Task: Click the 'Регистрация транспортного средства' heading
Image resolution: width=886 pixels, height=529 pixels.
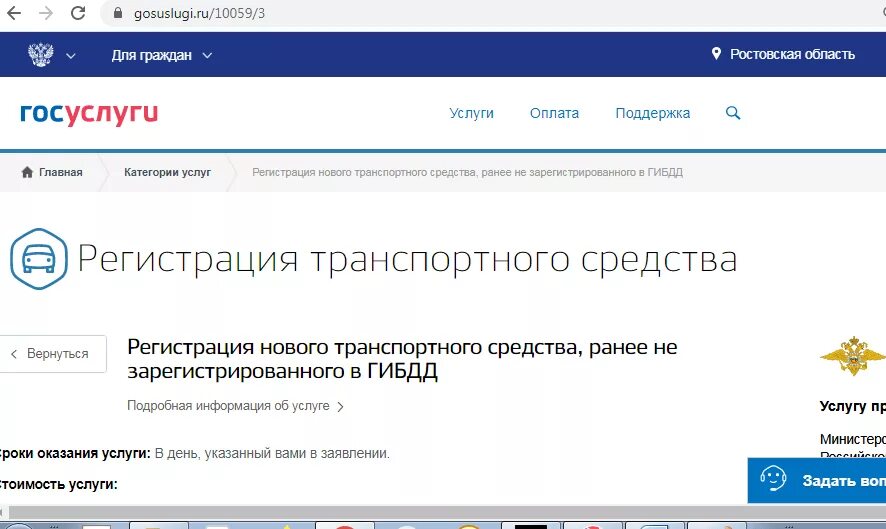Action: (x=407, y=259)
